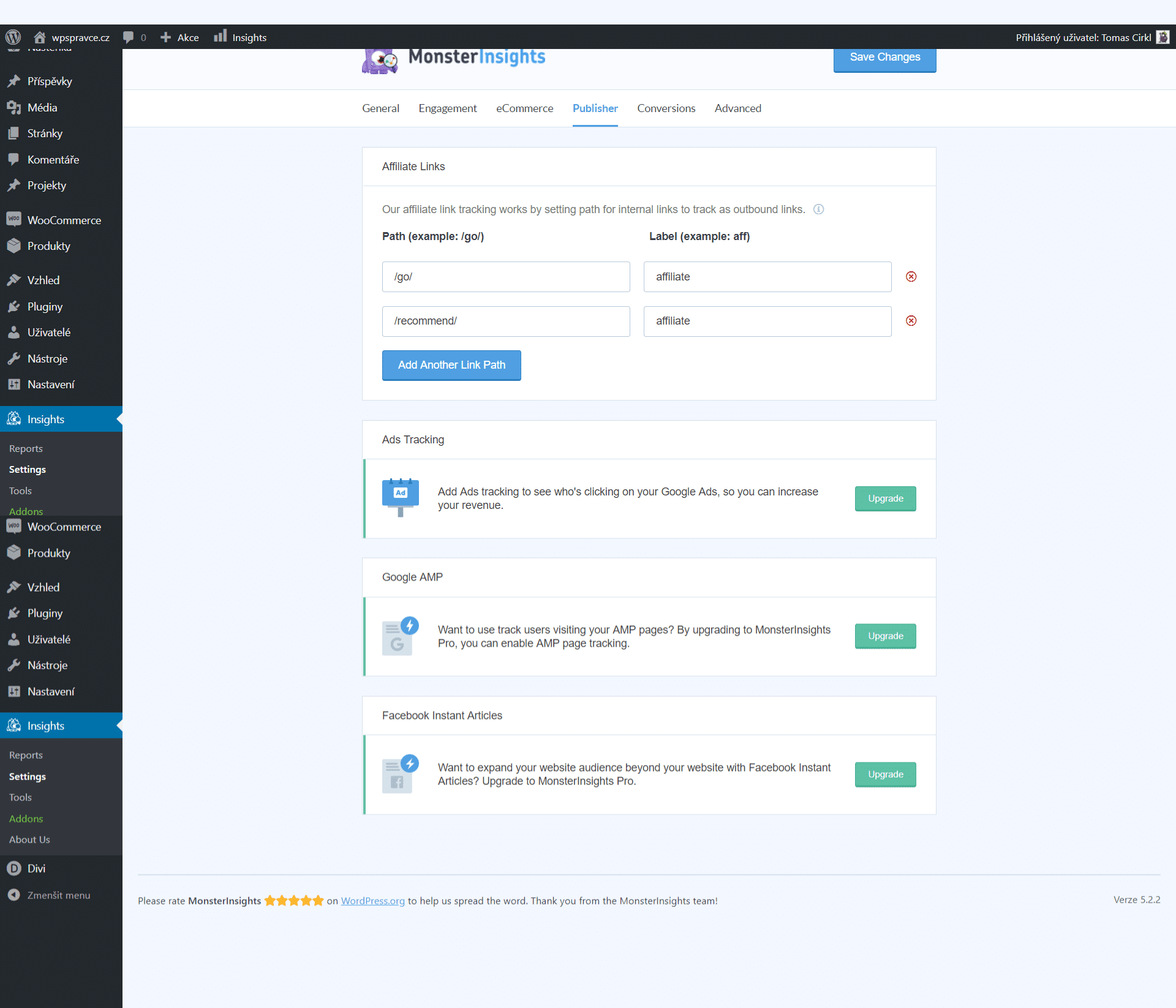
Task: Open lower Addons submenu item
Action: tap(26, 819)
